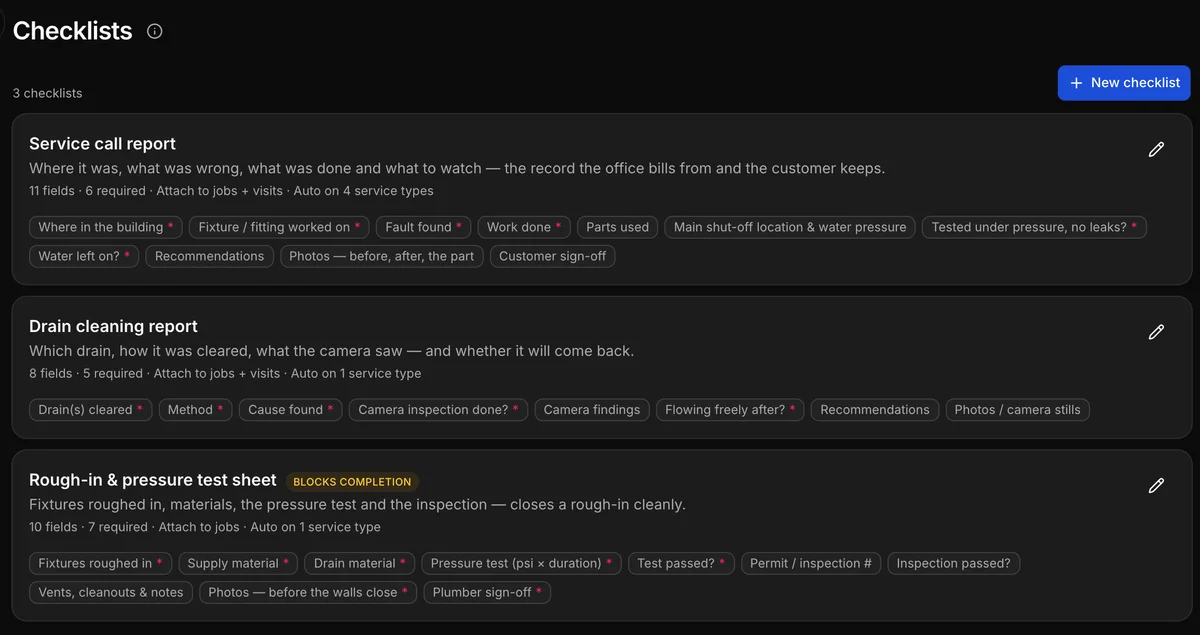This screenshot has height=635, width=1200.
Task: Edit the Rough-in & pressure test sheet
Action: point(1156,486)
